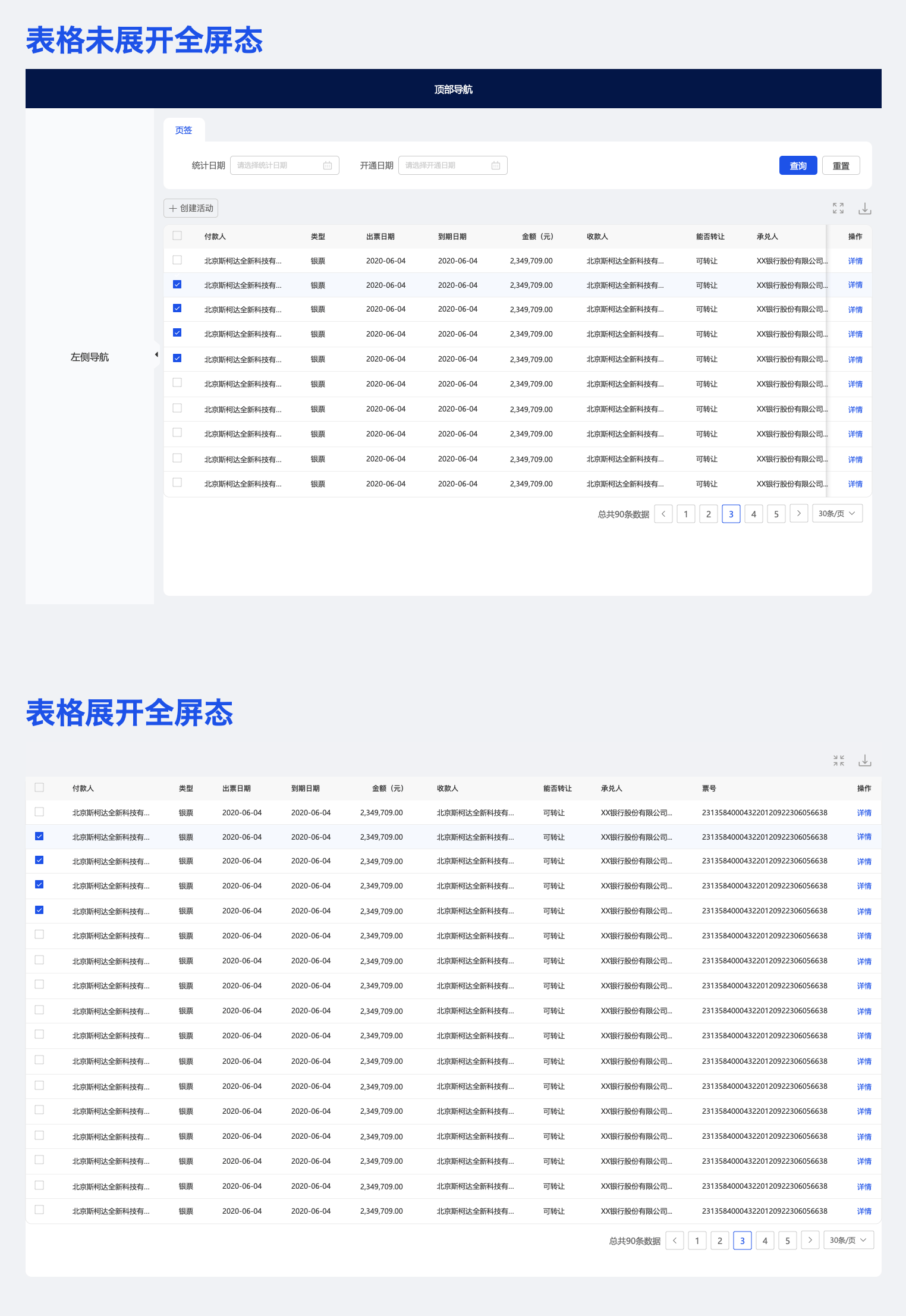The width and height of the screenshot is (906, 1316).
Task: Toggle select-all checkbox in upper table header
Action: pos(177,235)
